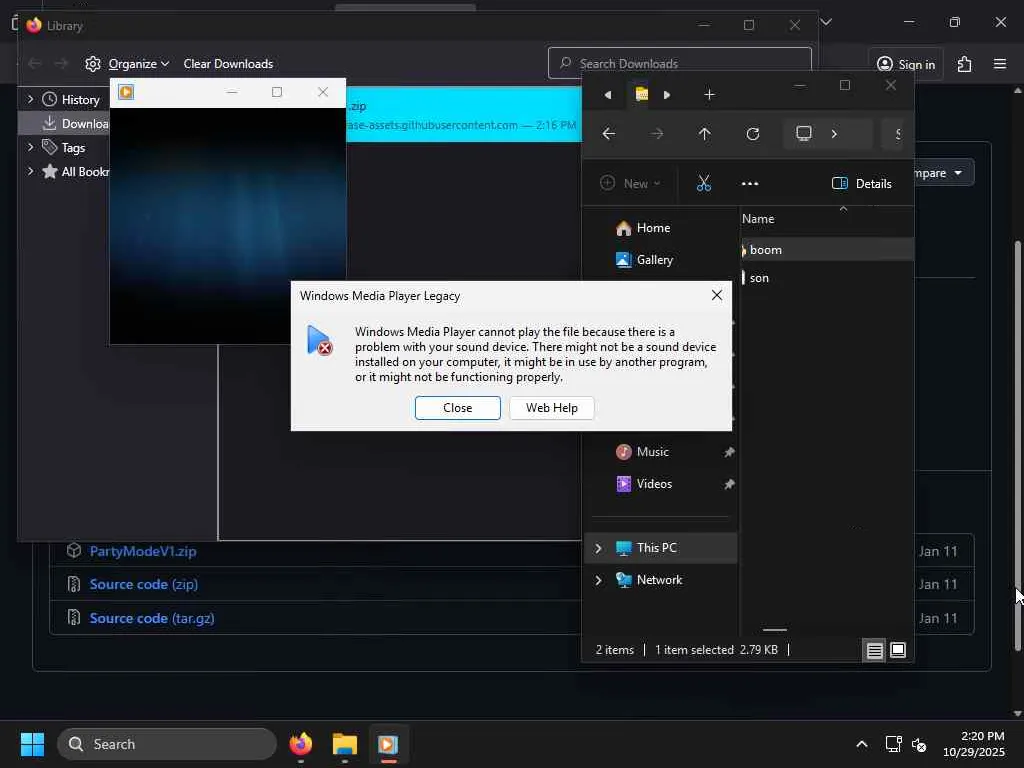
Task: Click Clear Downloads in Library
Action: tap(228, 63)
